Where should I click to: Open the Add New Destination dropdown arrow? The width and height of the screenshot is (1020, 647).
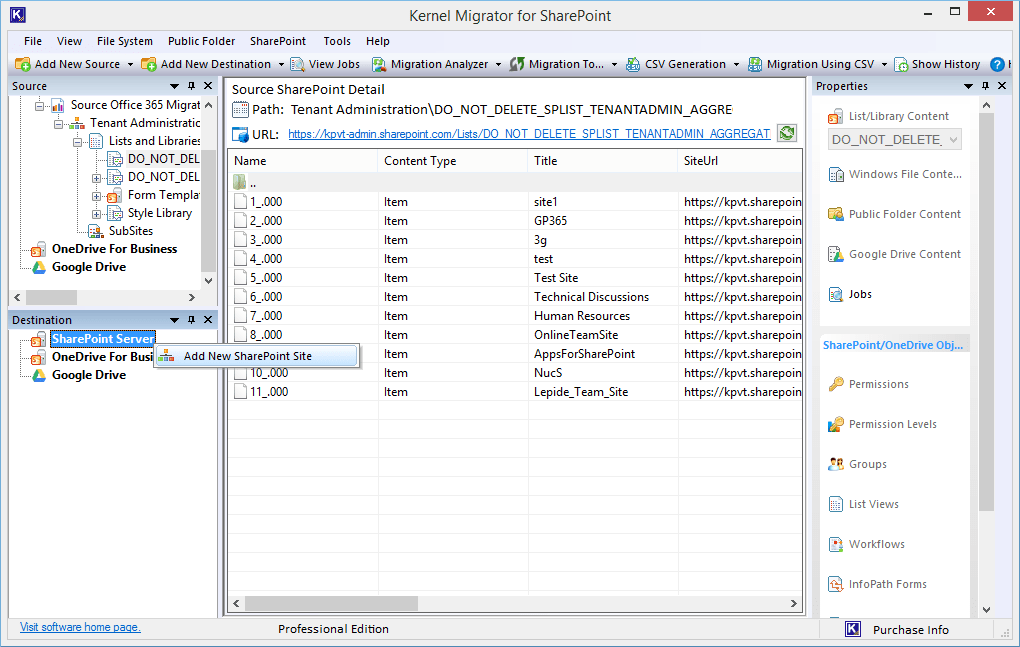click(x=281, y=64)
